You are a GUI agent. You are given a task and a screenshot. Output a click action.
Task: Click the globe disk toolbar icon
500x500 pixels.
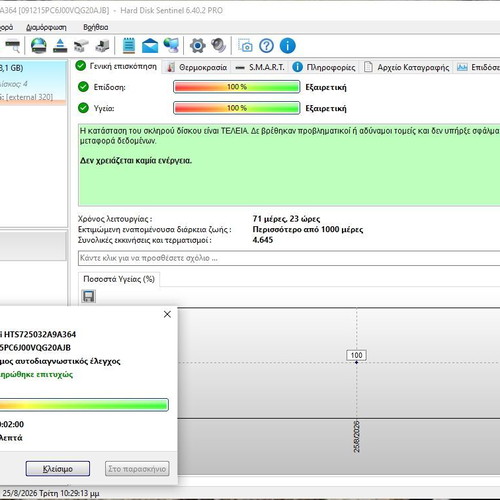(39, 46)
